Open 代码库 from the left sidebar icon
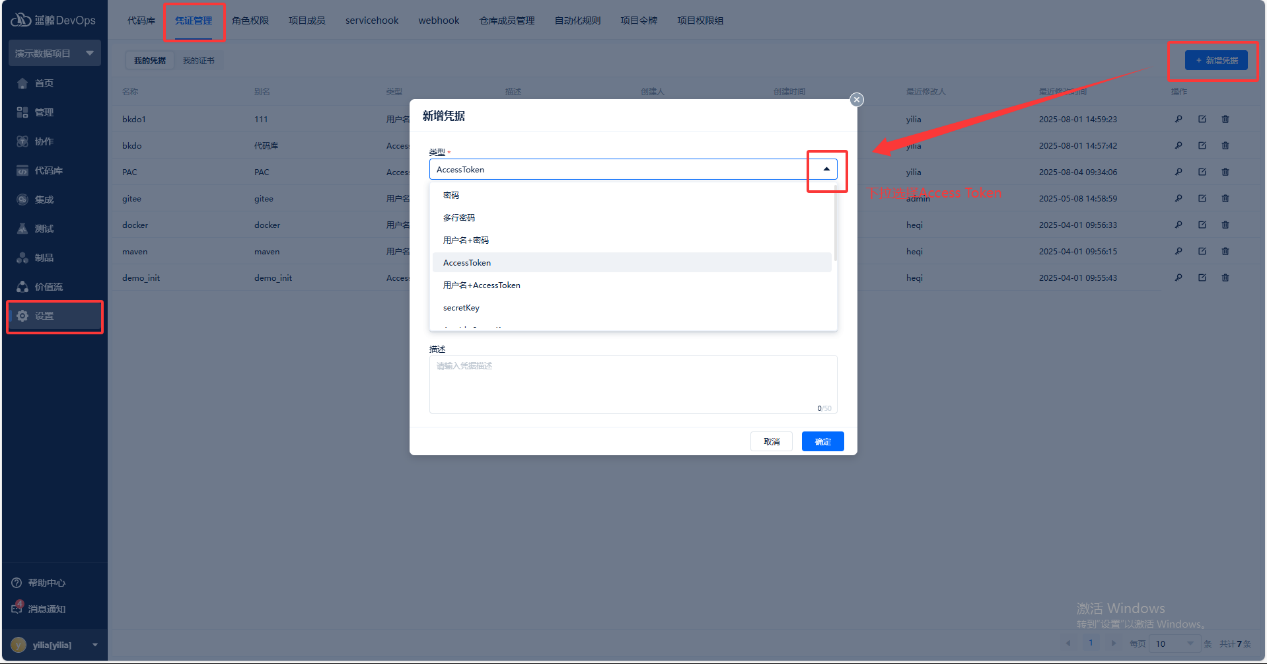 click(23, 171)
